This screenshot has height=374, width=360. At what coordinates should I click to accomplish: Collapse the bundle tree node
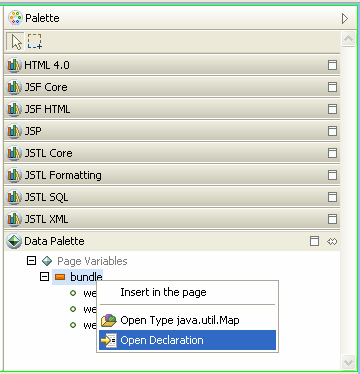(x=44, y=277)
